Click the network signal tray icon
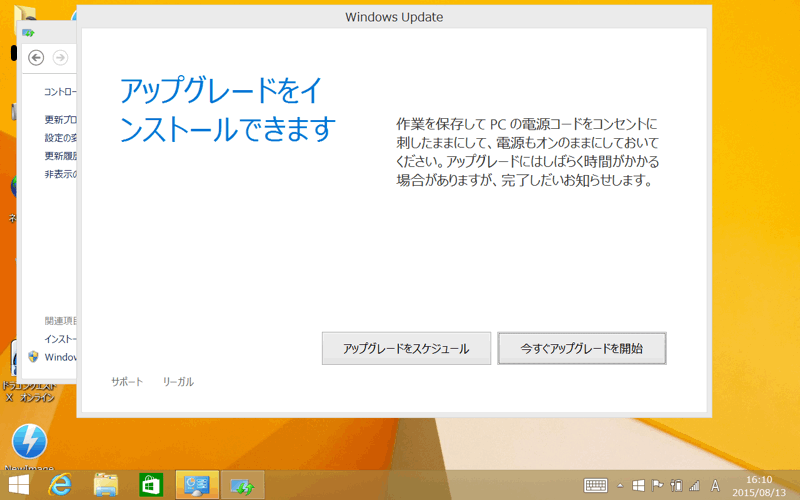Screen dimensions: 800x500 [x=694, y=485]
